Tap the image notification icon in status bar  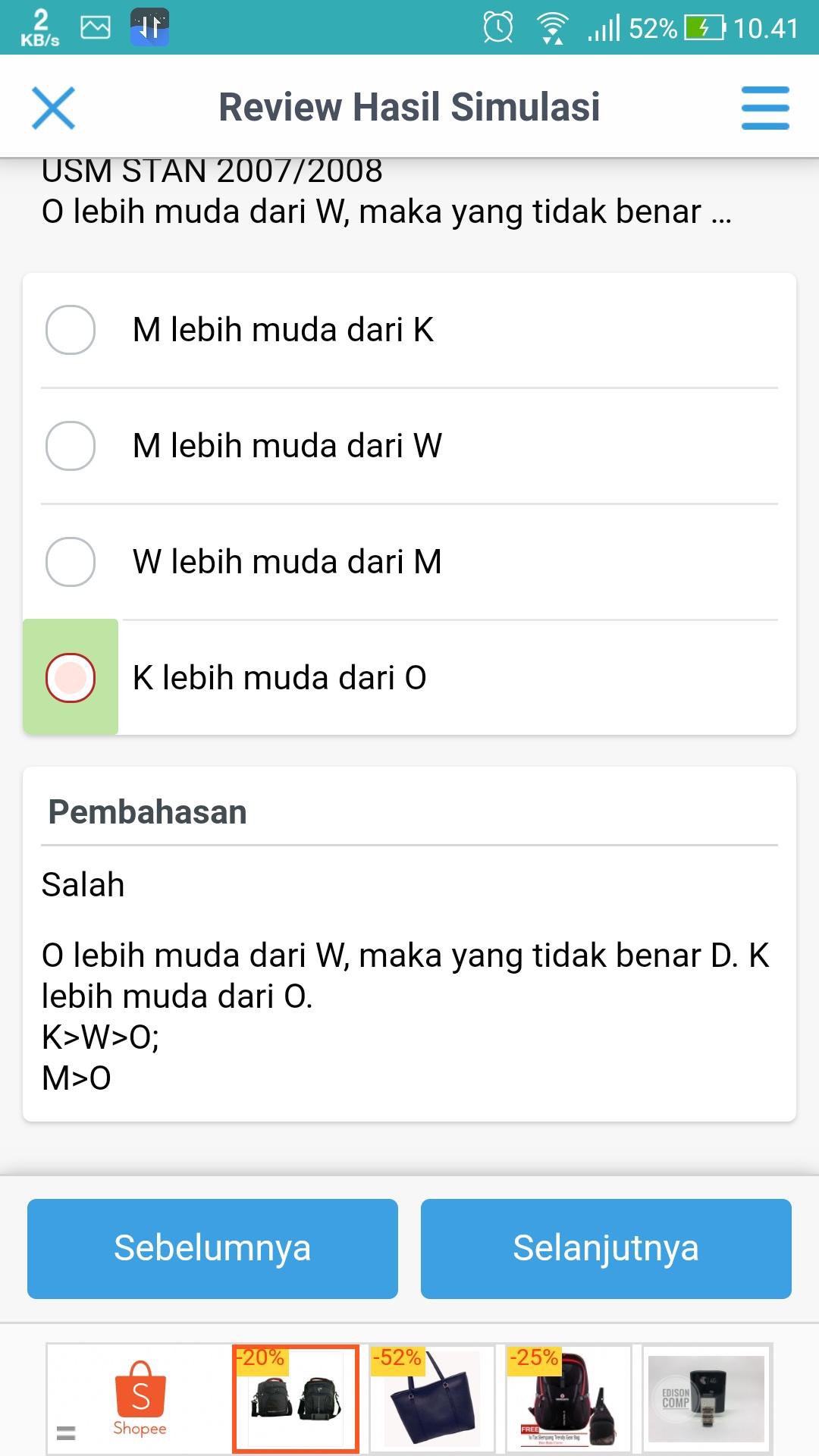(96, 28)
